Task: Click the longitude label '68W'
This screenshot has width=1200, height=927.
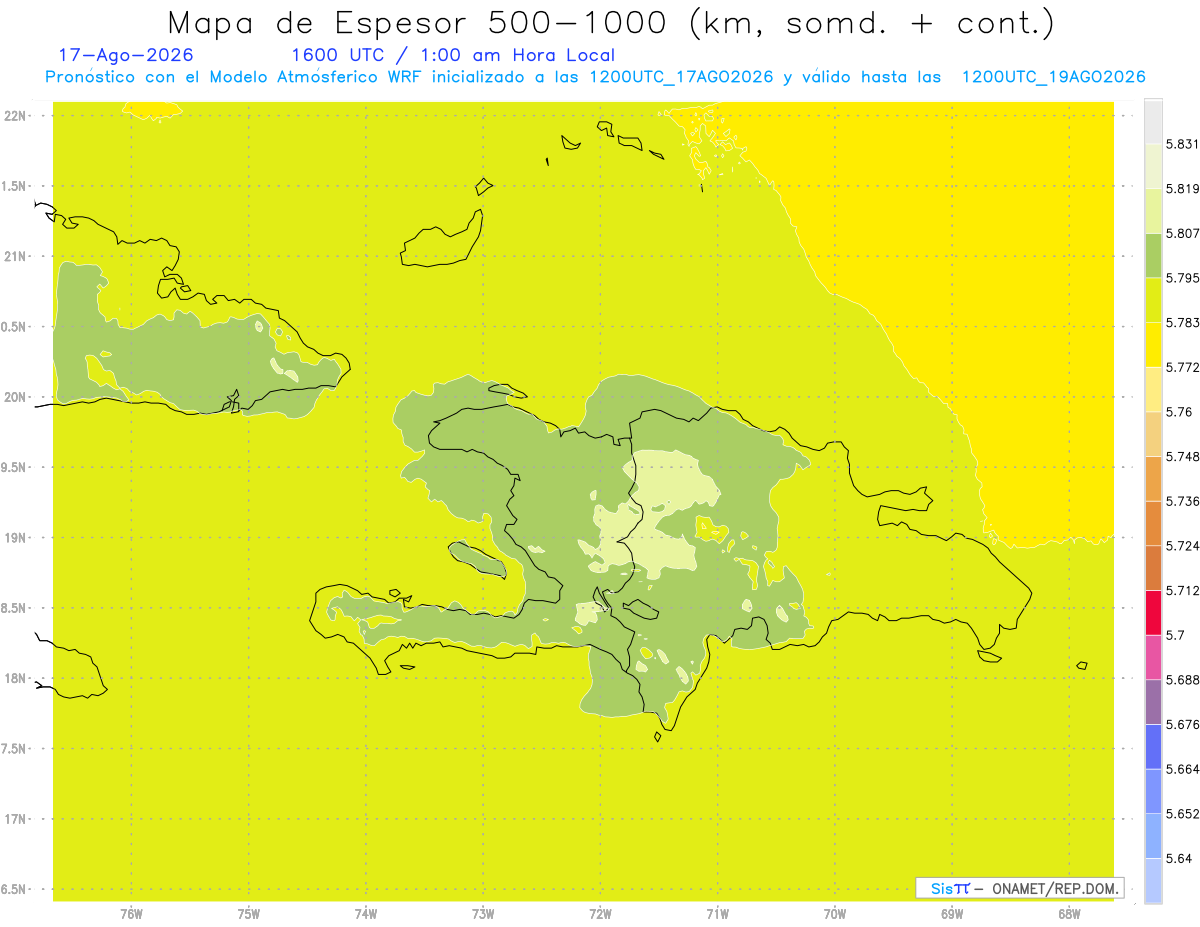Action: coord(1069,914)
